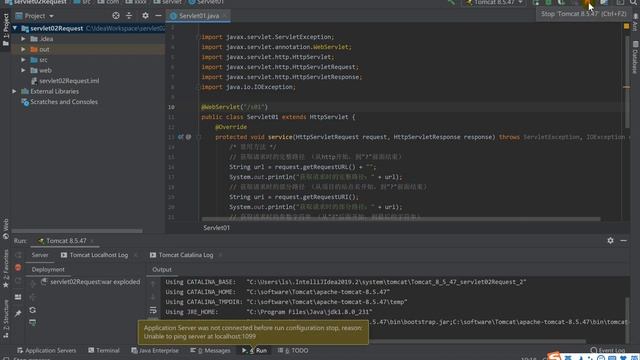Click the console vertical scrollbar
The height and width of the screenshot is (360, 640).
(627, 319)
